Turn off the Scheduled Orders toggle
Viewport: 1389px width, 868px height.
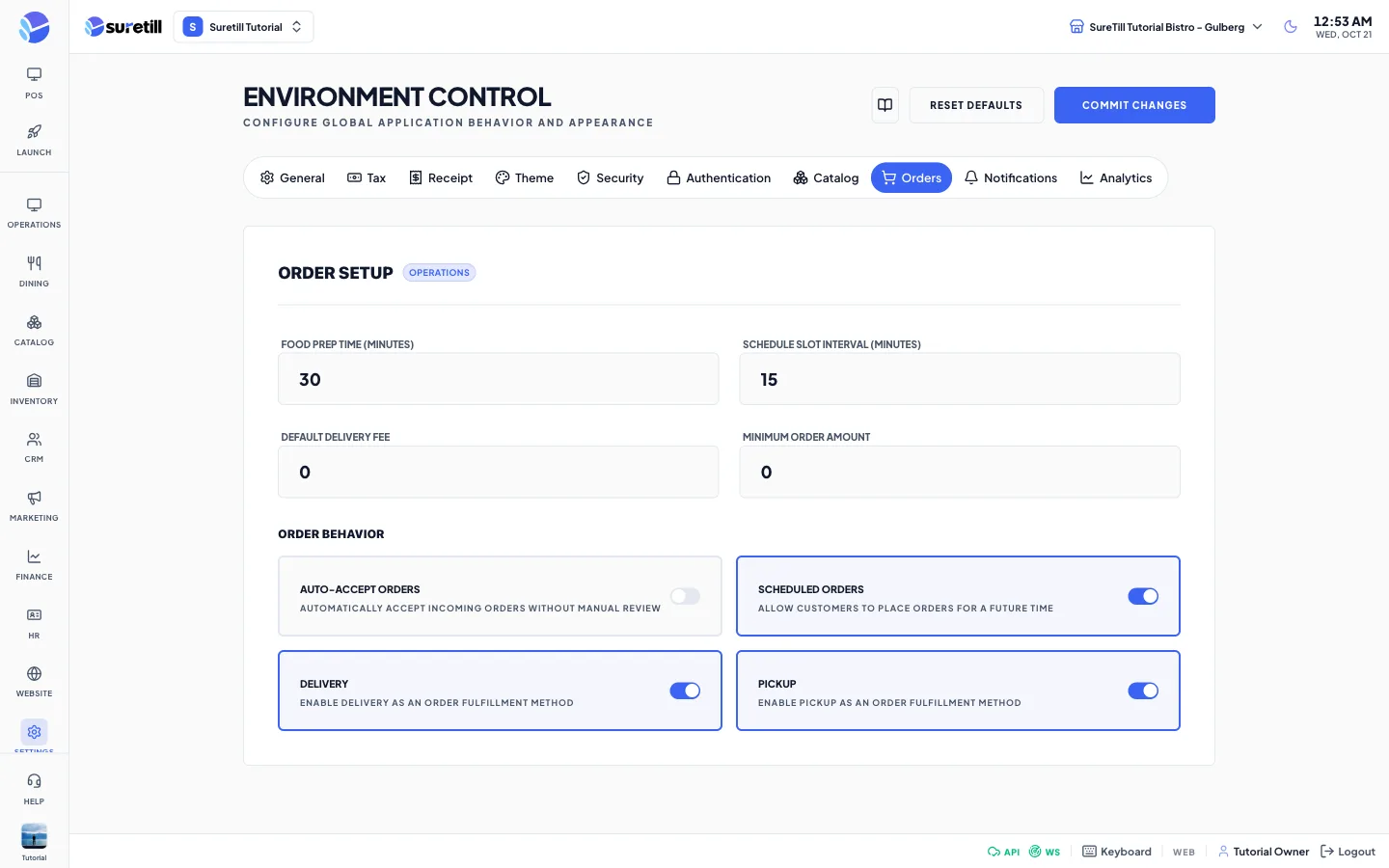1143,596
